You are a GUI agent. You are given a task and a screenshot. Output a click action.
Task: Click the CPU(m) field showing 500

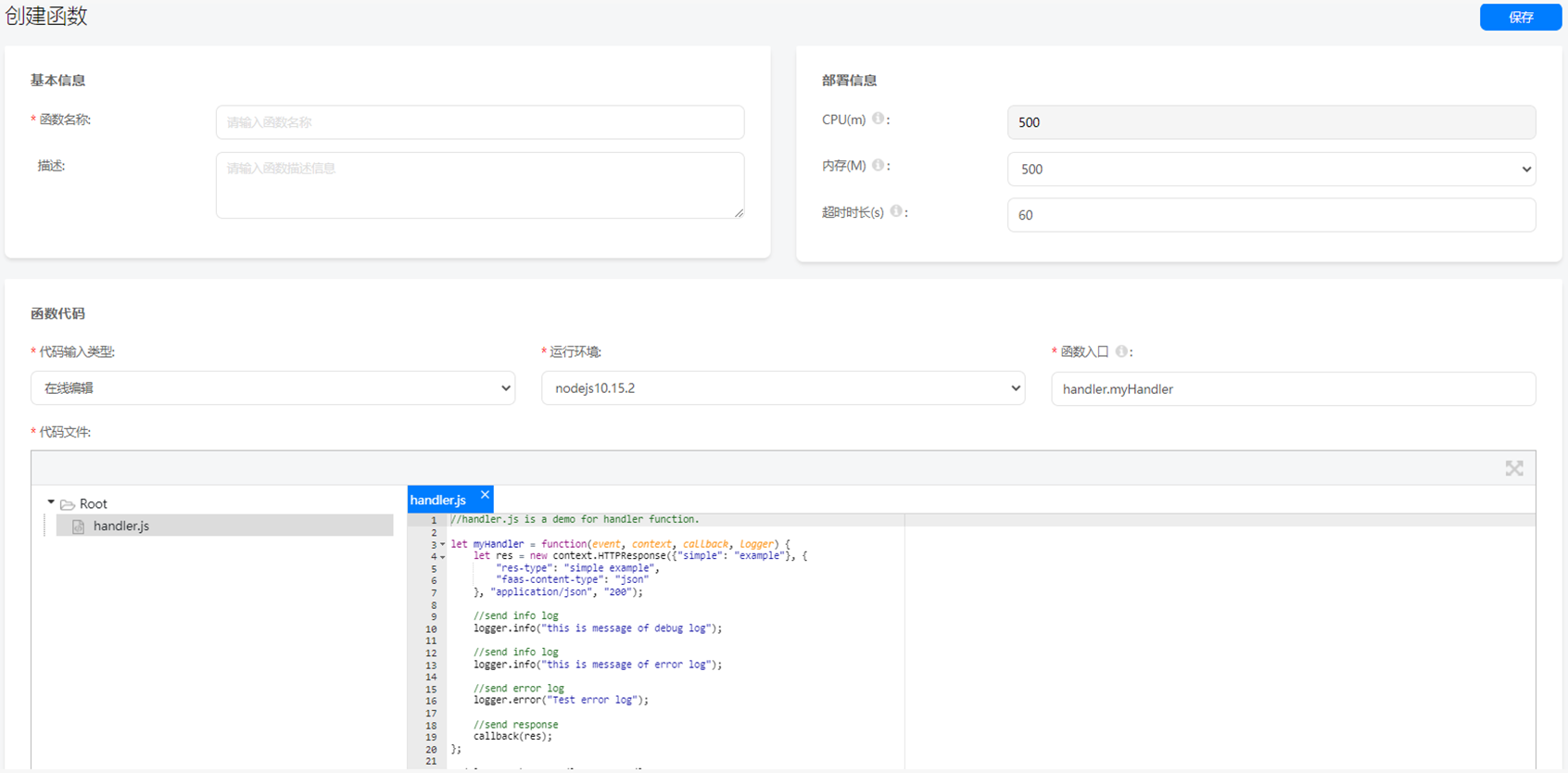coord(1271,122)
